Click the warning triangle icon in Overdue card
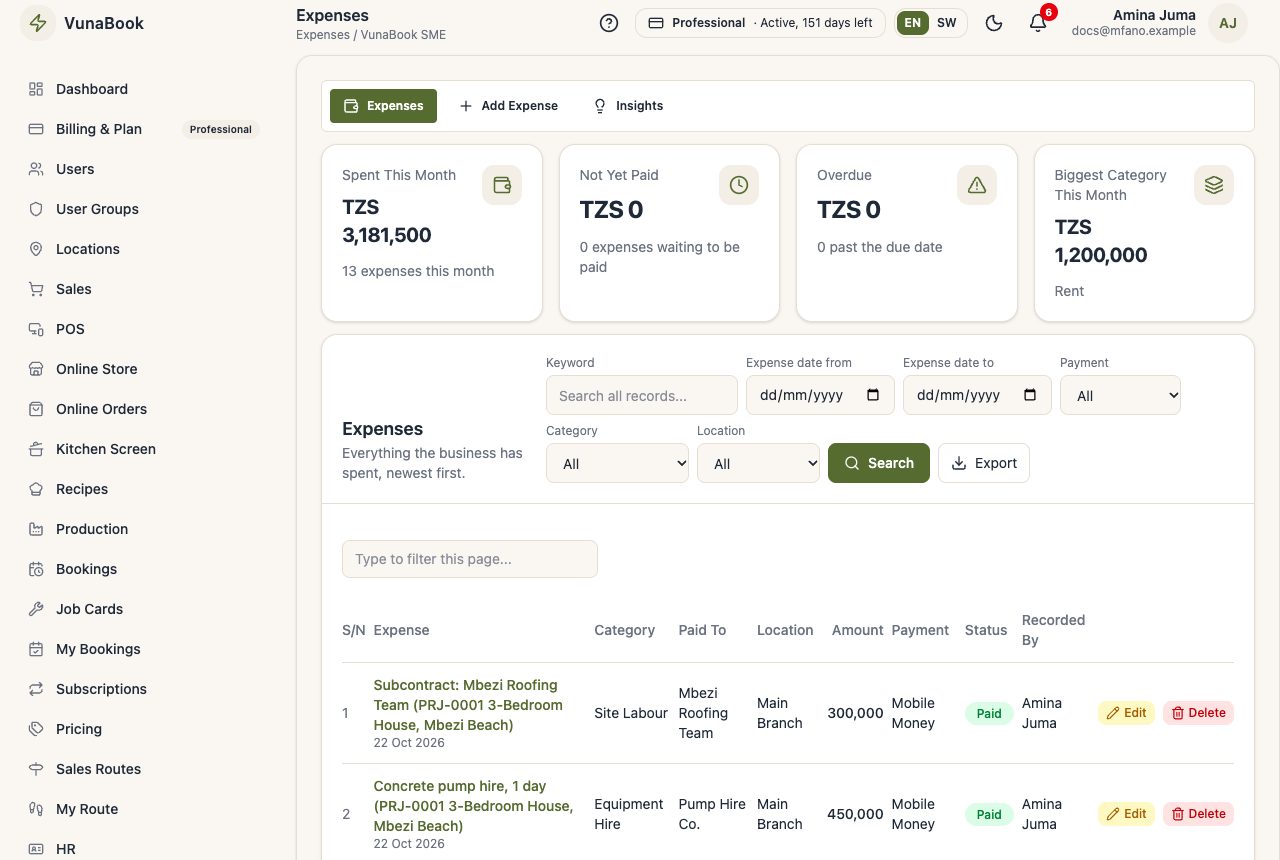This screenshot has height=860, width=1280. 977,185
